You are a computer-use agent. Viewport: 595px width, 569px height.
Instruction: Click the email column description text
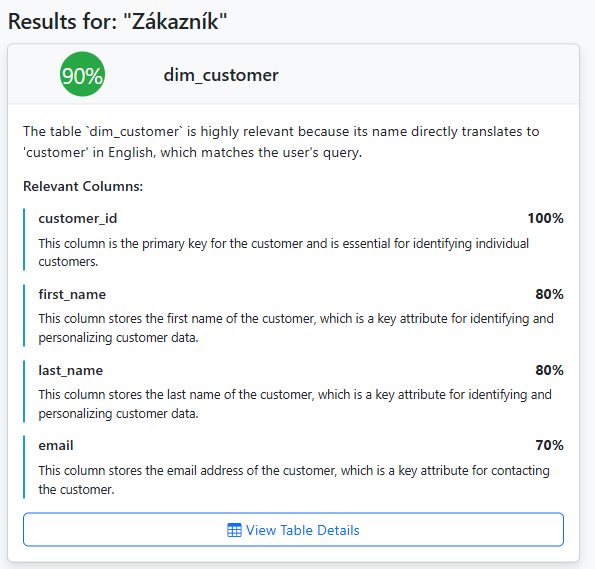tap(294, 480)
